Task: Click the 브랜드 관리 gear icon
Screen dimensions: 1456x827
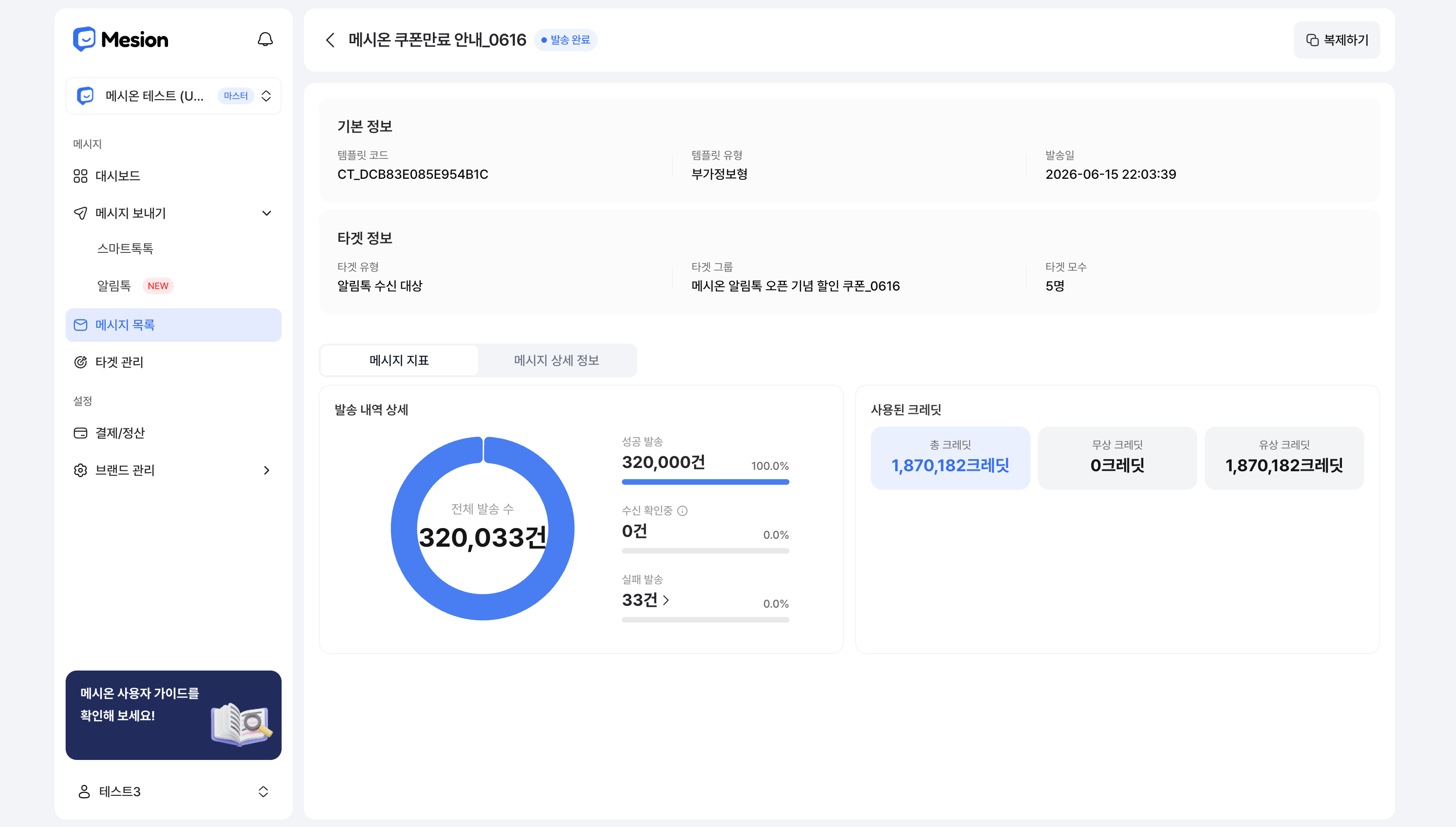Action: click(81, 470)
